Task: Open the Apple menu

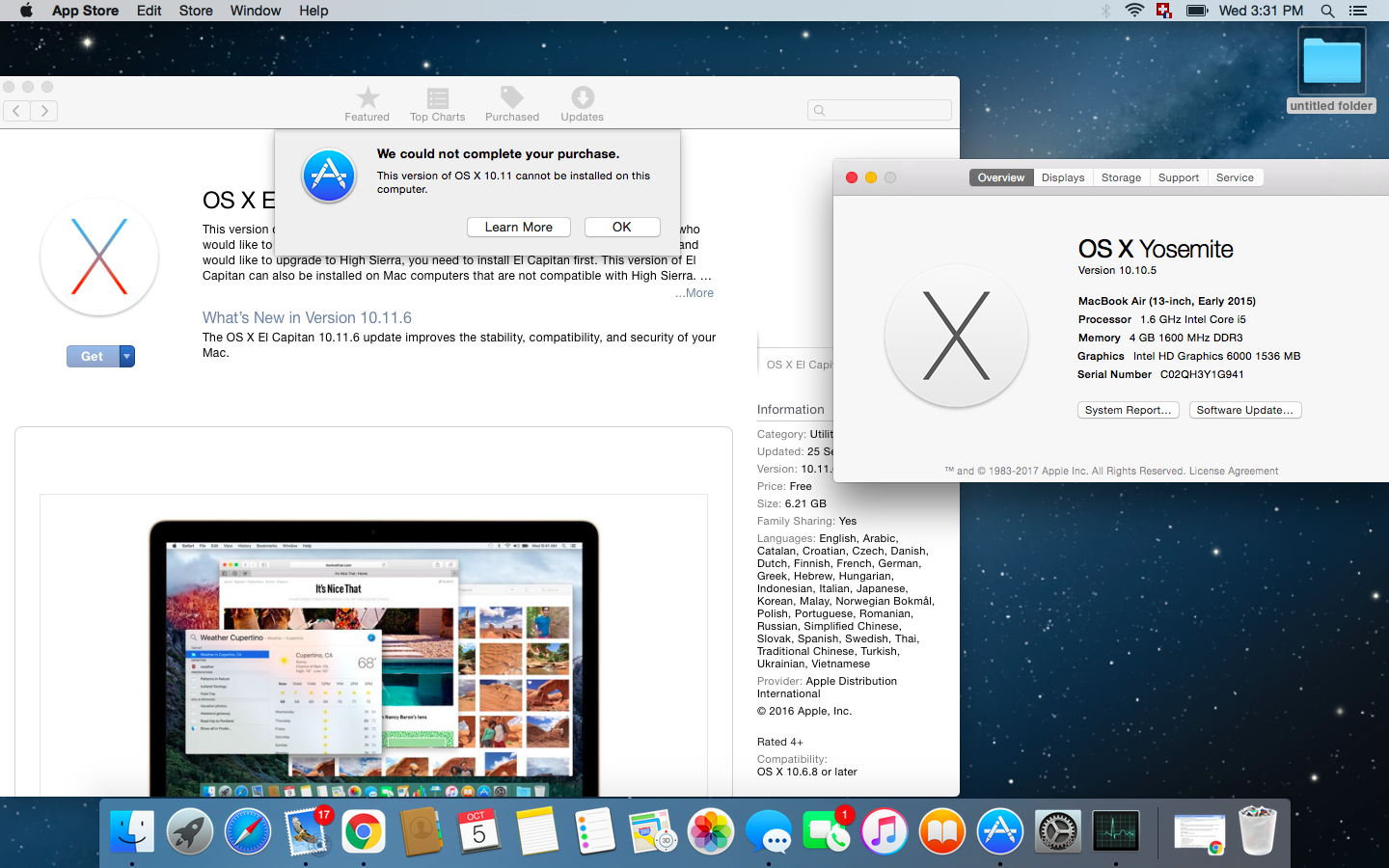Action: [26, 11]
